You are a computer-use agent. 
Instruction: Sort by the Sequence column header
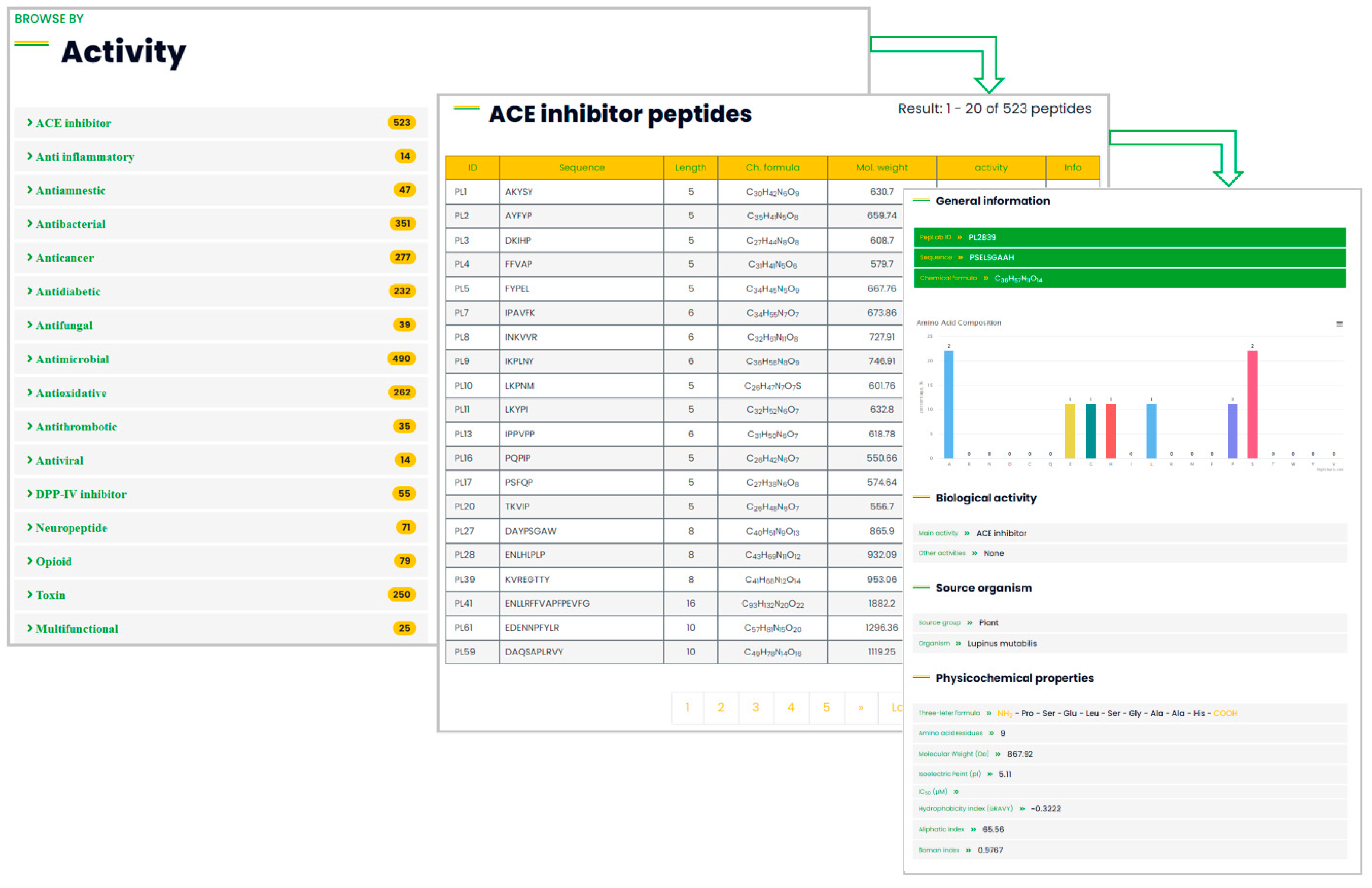coord(581,167)
